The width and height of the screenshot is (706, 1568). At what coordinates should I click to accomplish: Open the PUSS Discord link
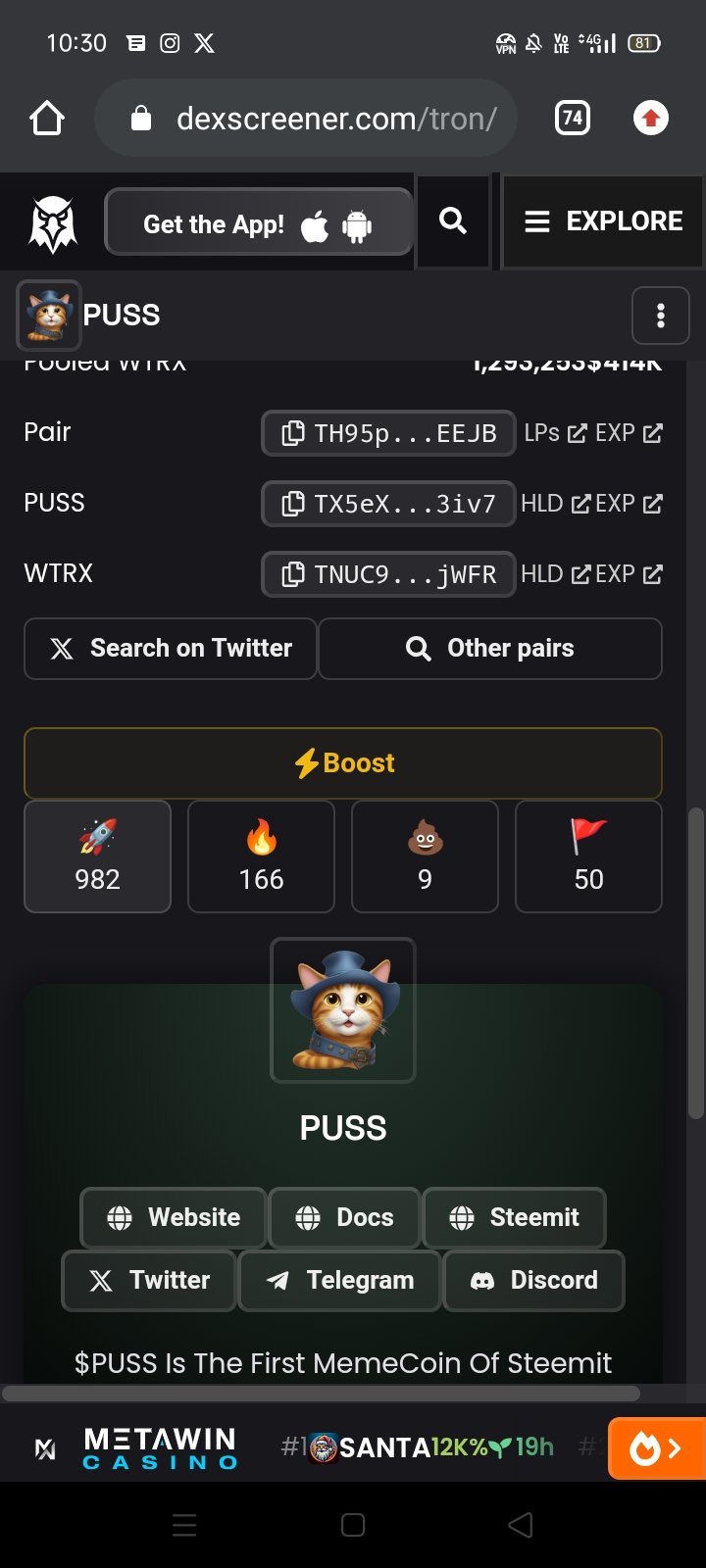pyautogui.click(x=534, y=1281)
